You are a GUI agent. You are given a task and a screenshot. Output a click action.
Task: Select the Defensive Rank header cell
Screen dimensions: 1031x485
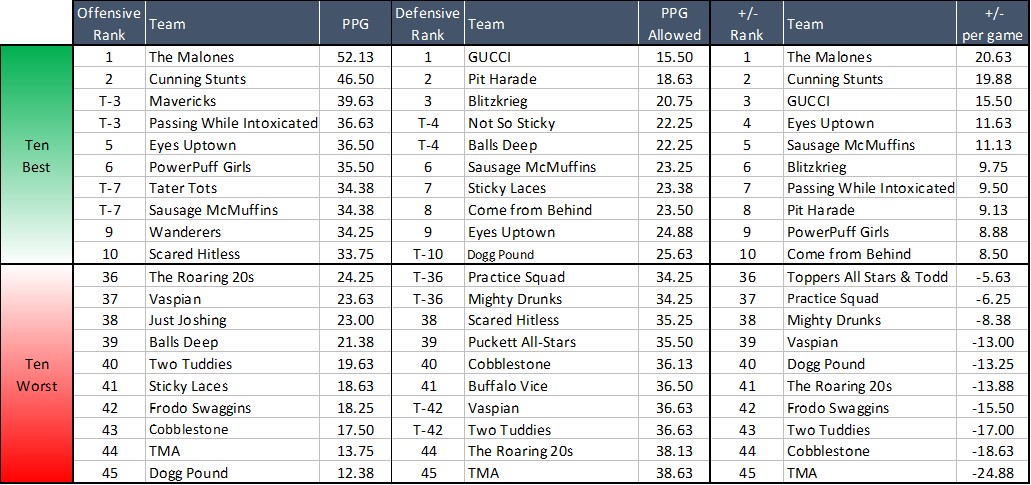click(x=427, y=23)
